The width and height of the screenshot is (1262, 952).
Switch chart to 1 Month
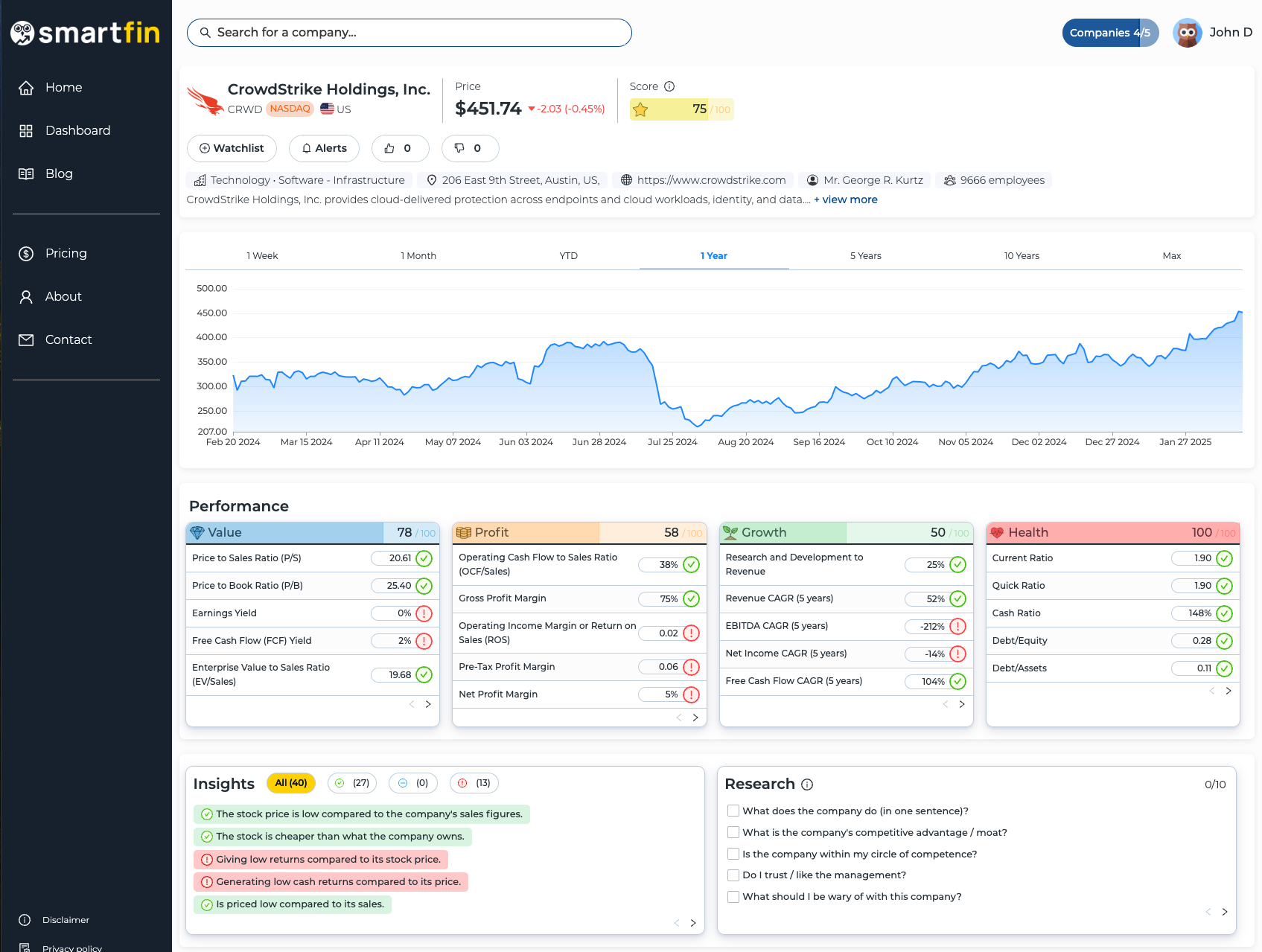[418, 256]
